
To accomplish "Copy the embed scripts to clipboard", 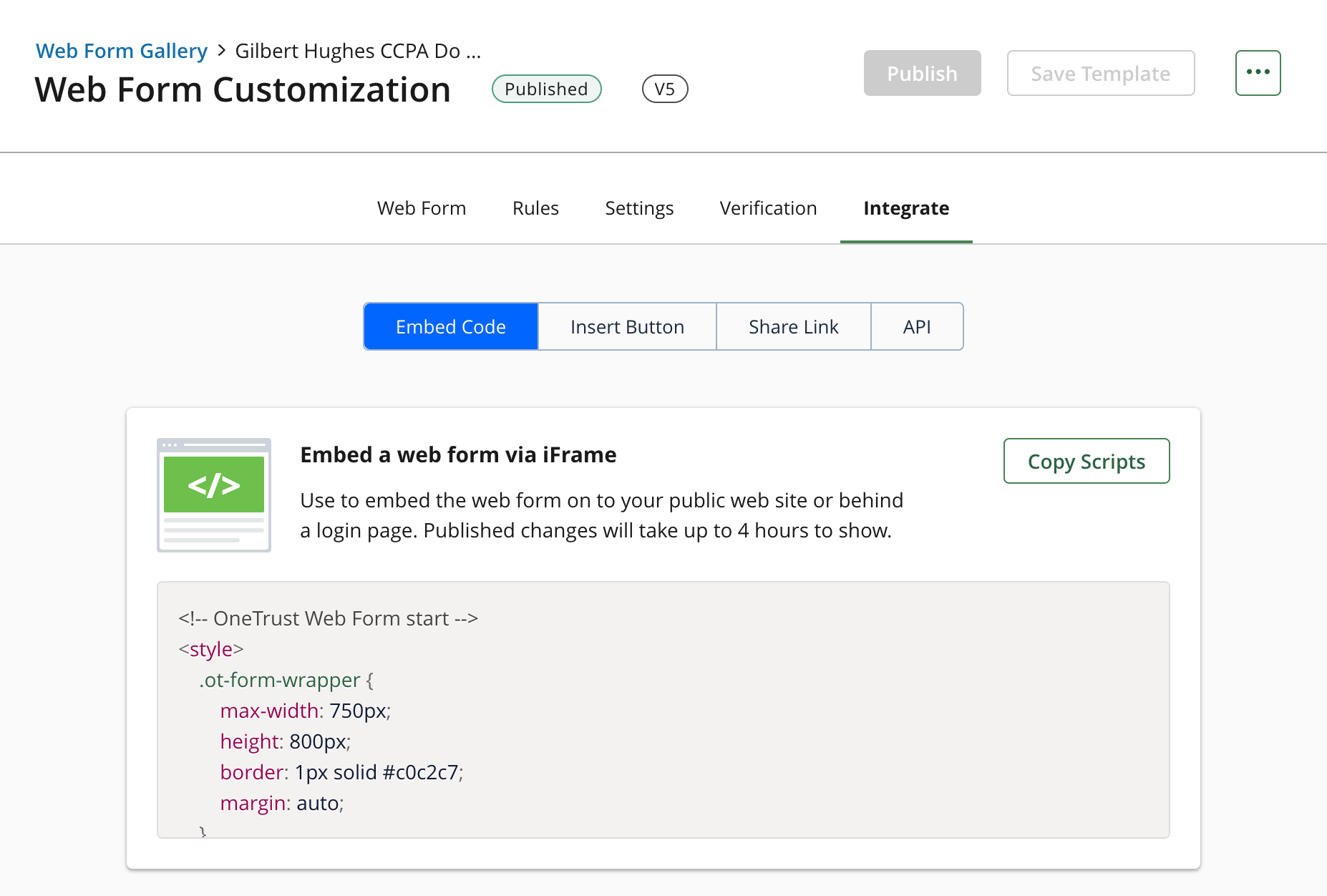I will pos(1086,462).
